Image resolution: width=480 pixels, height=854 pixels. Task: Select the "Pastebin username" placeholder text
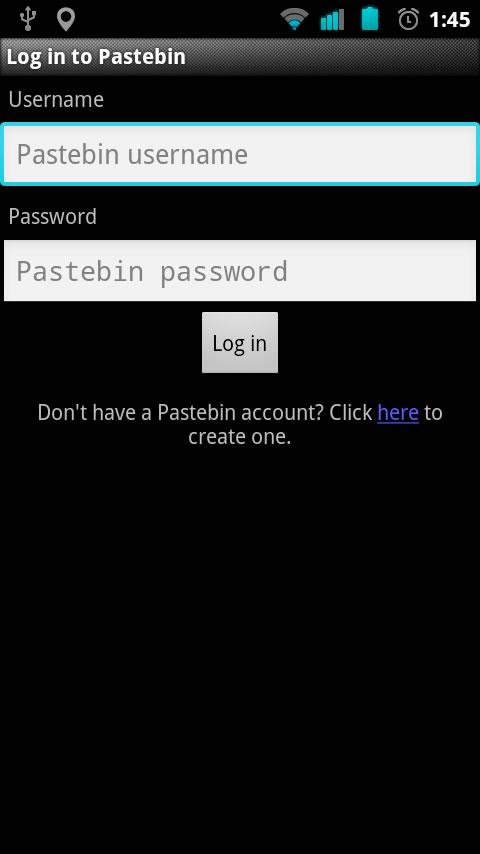[132, 155]
